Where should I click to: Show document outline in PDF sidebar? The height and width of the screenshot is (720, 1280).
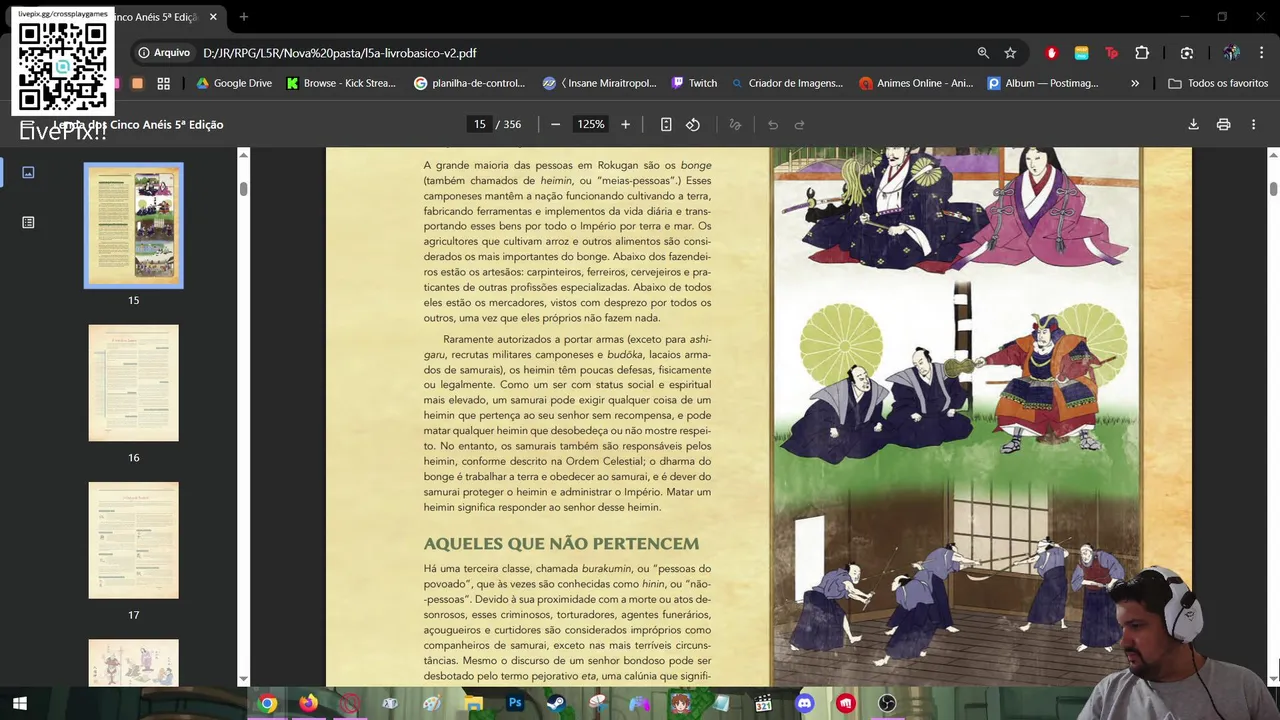click(28, 222)
